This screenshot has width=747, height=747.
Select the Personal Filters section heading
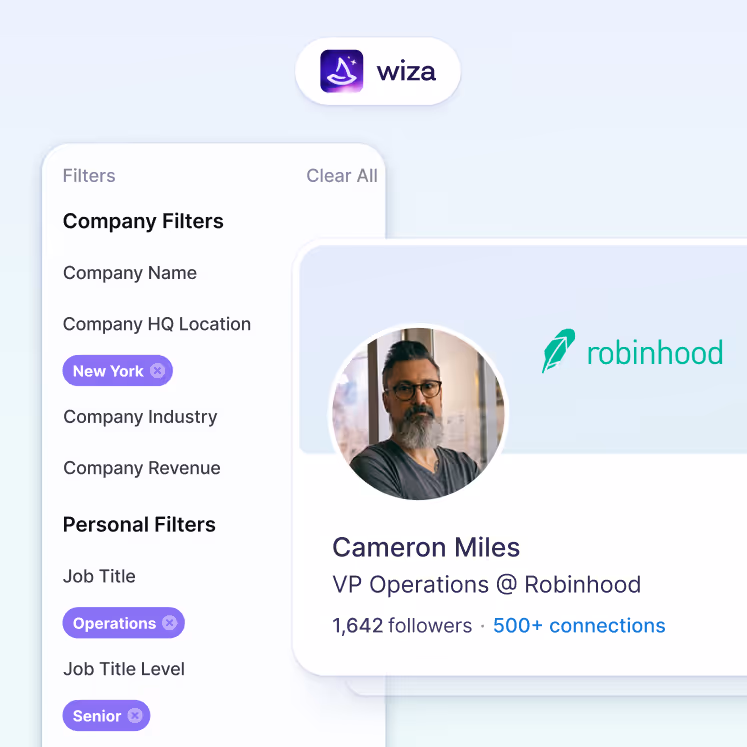pyautogui.click(x=139, y=525)
